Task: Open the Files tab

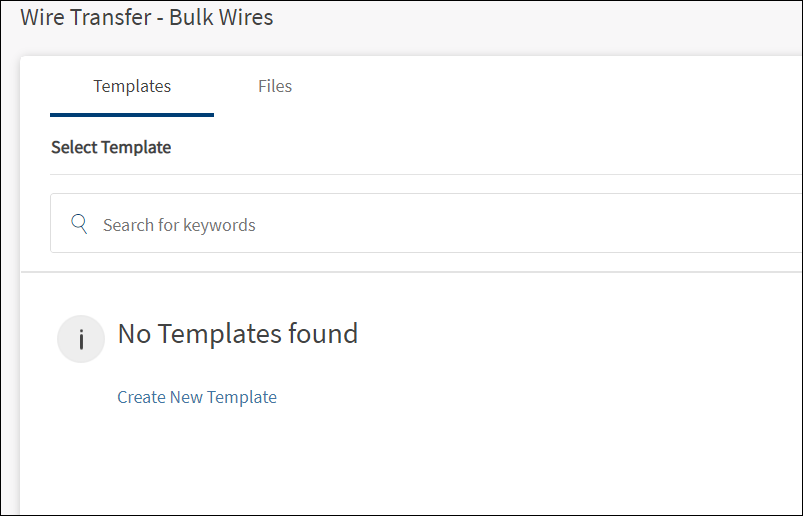Action: click(275, 86)
